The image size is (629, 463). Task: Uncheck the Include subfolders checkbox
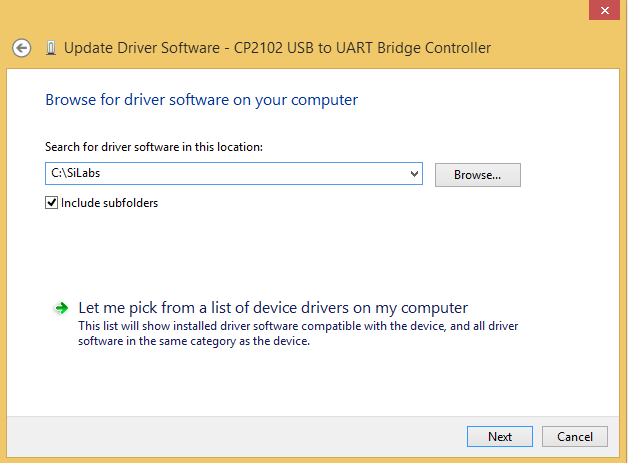[51, 203]
